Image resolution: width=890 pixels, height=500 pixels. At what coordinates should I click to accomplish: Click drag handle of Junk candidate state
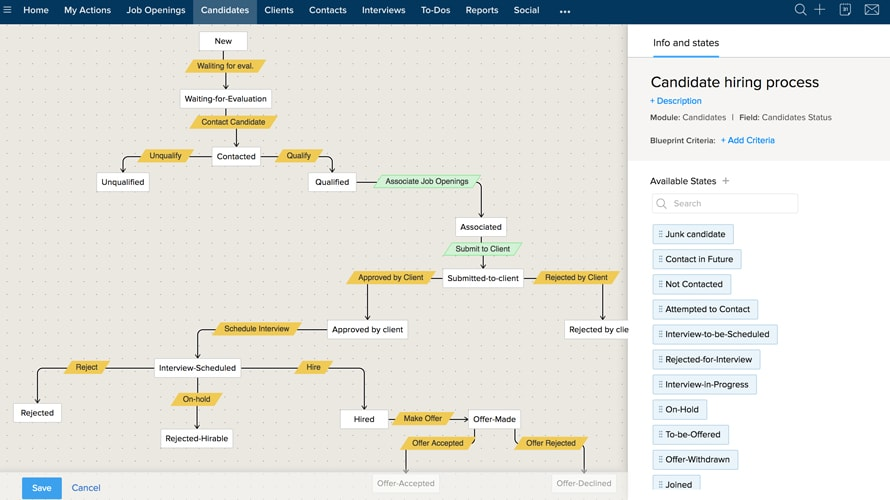coord(660,234)
